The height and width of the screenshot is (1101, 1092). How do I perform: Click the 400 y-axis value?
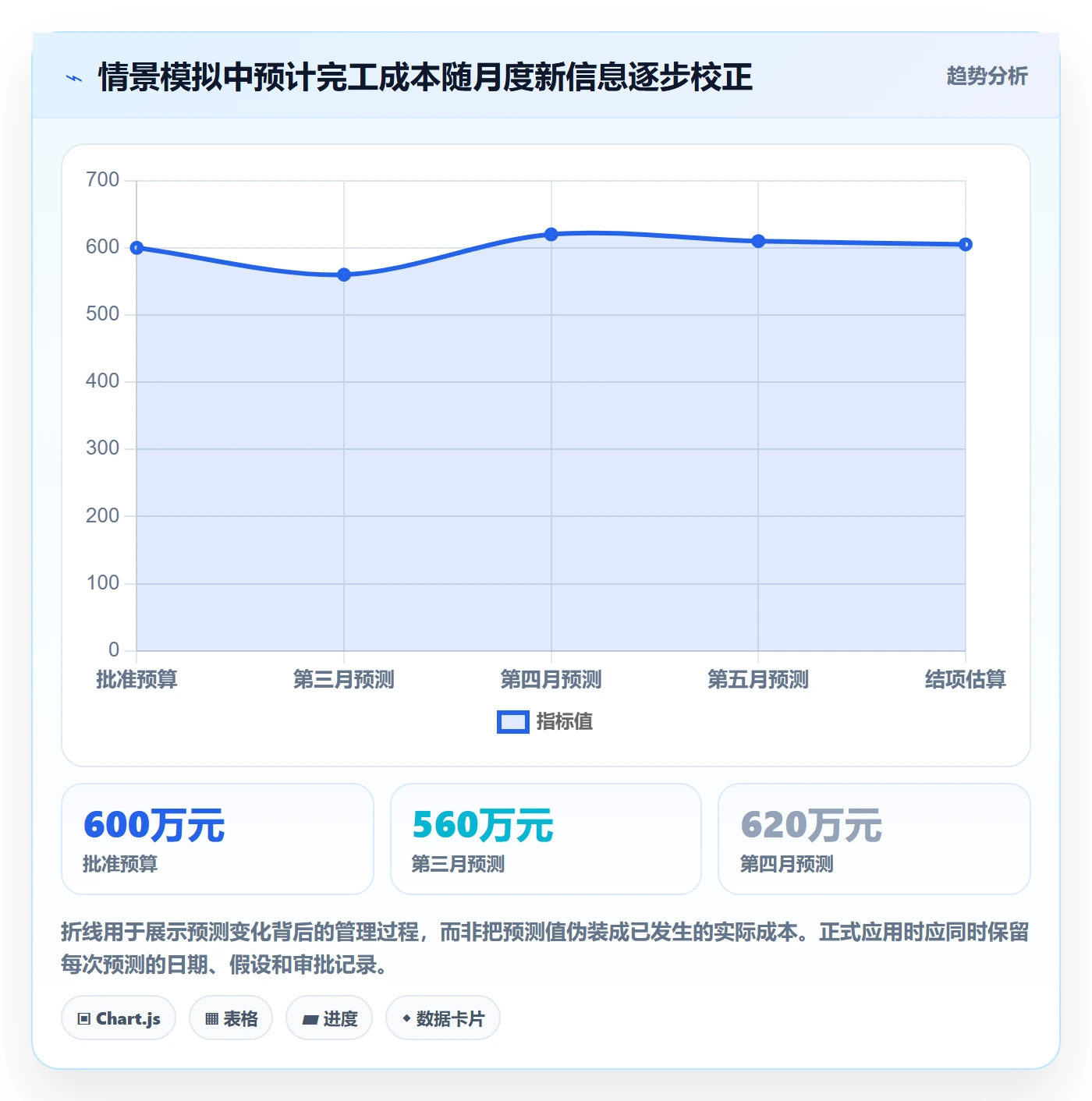102,381
